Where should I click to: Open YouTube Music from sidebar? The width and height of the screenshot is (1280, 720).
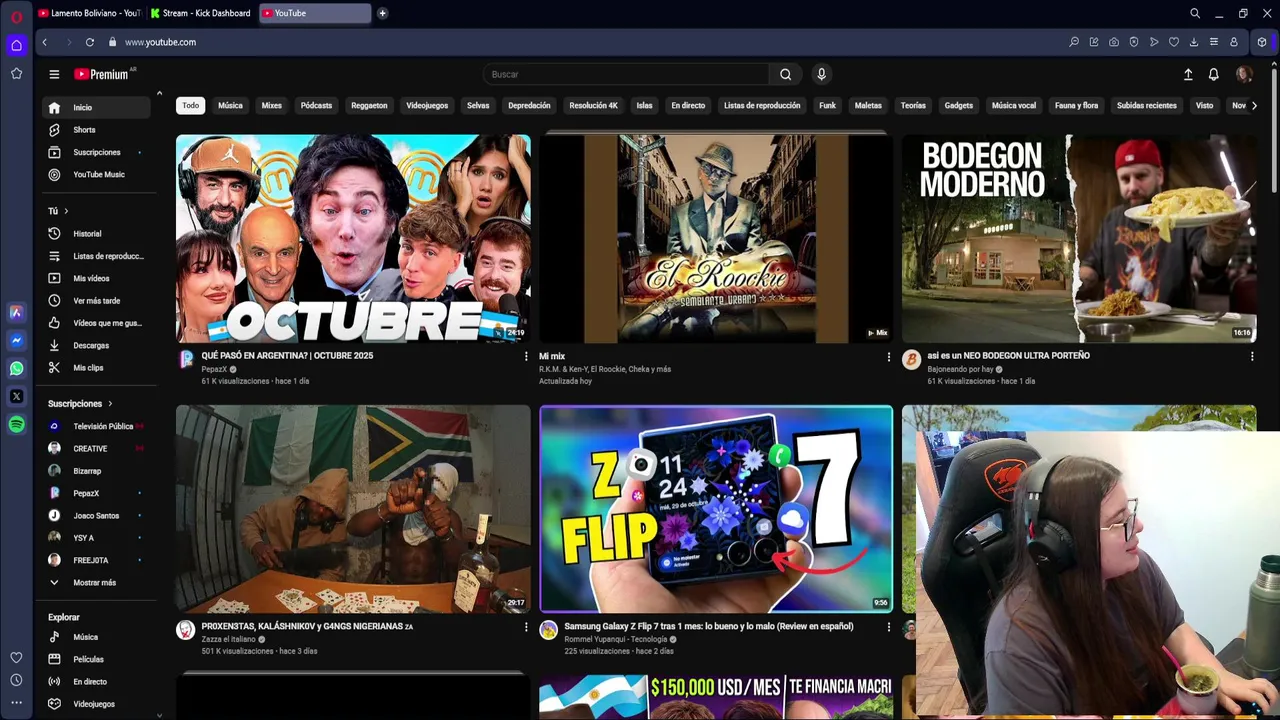[97, 175]
